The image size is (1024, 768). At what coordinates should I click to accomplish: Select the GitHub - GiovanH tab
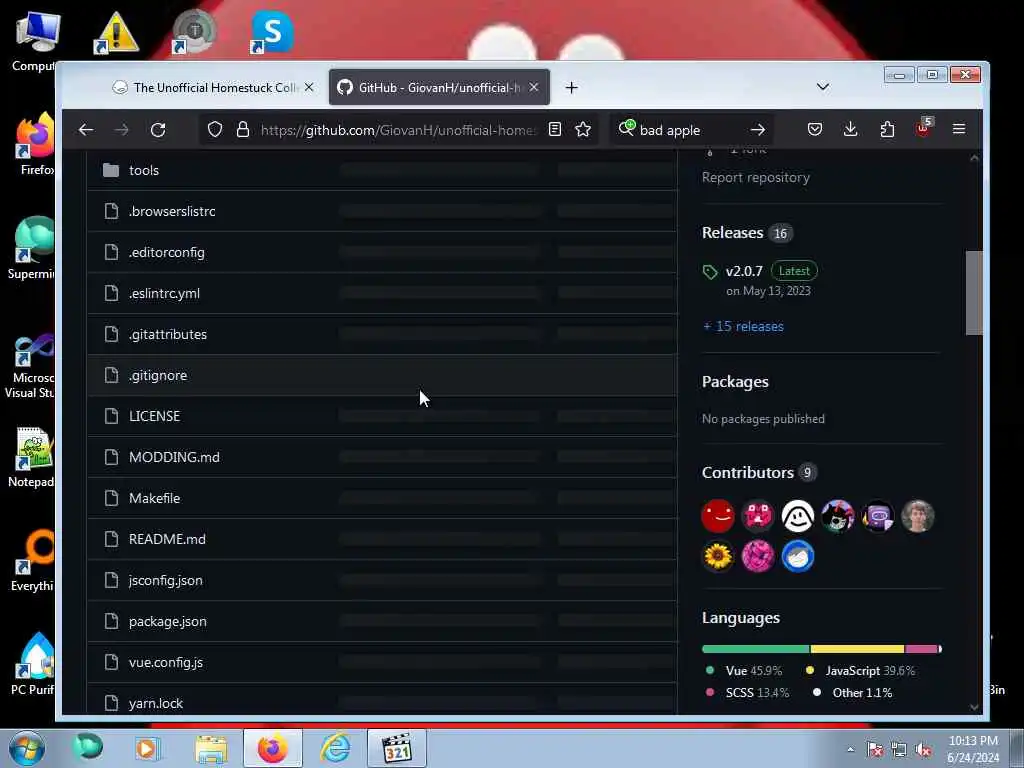(x=439, y=88)
